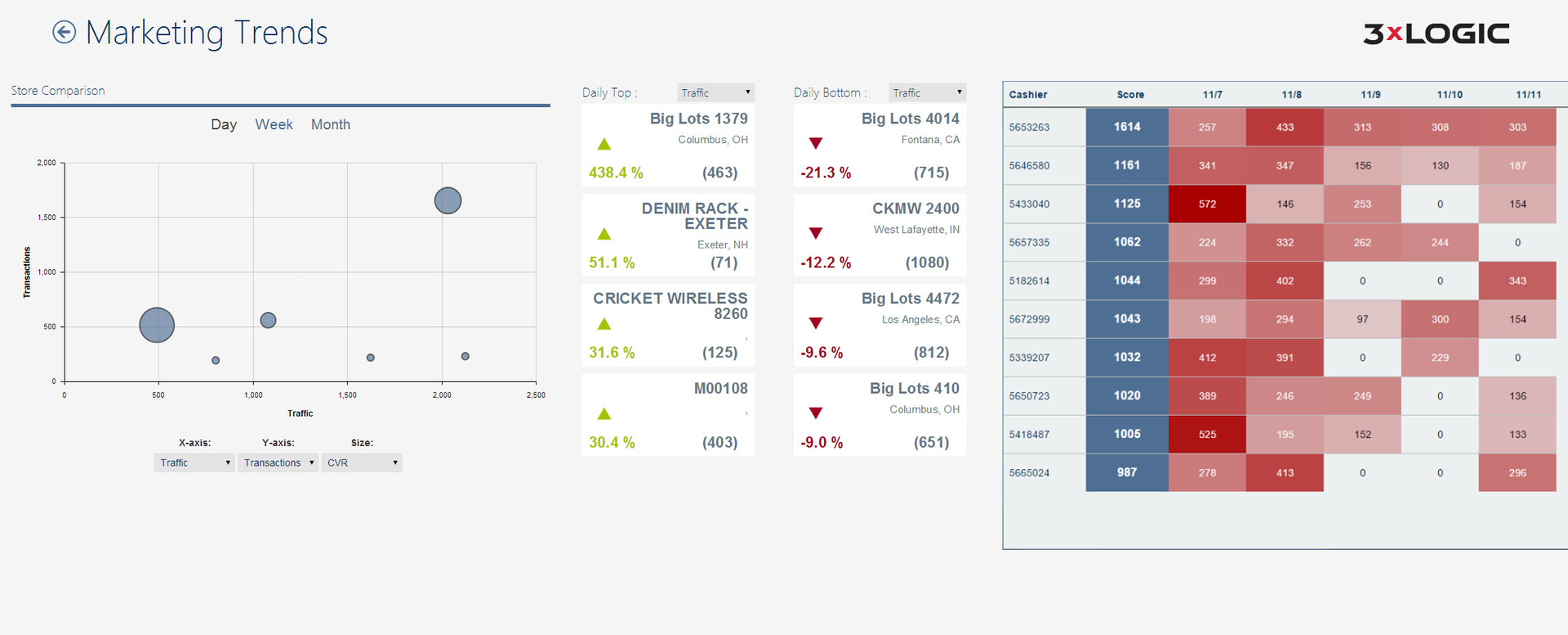Switch to the Month view tab
Viewport: 1568px width, 635px height.
click(330, 124)
